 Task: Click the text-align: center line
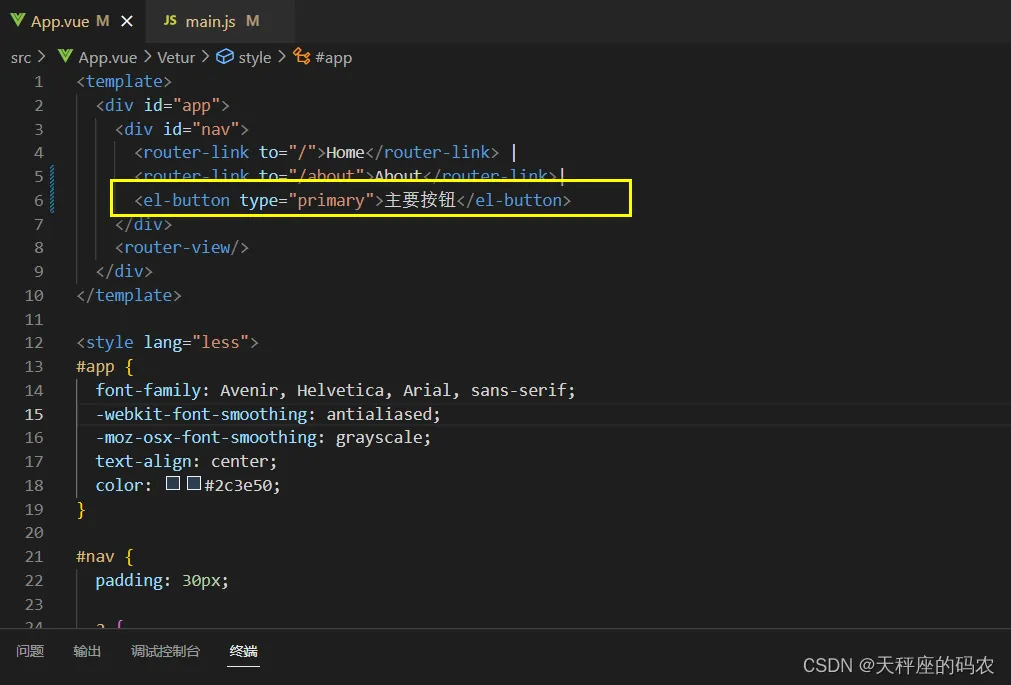186,461
